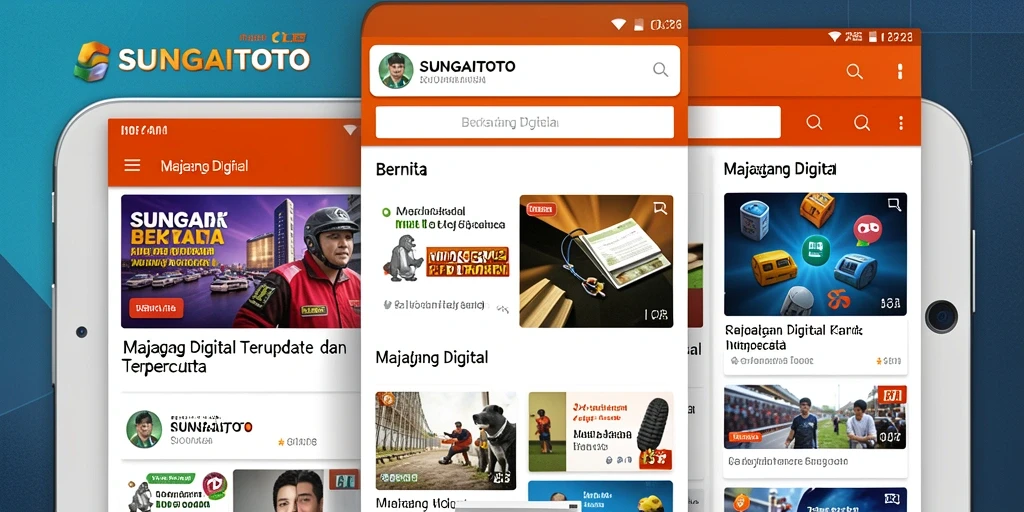Open lower three-dot menu on right phone toolbar
Image resolution: width=1024 pixels, height=512 pixels.
tap(901, 123)
